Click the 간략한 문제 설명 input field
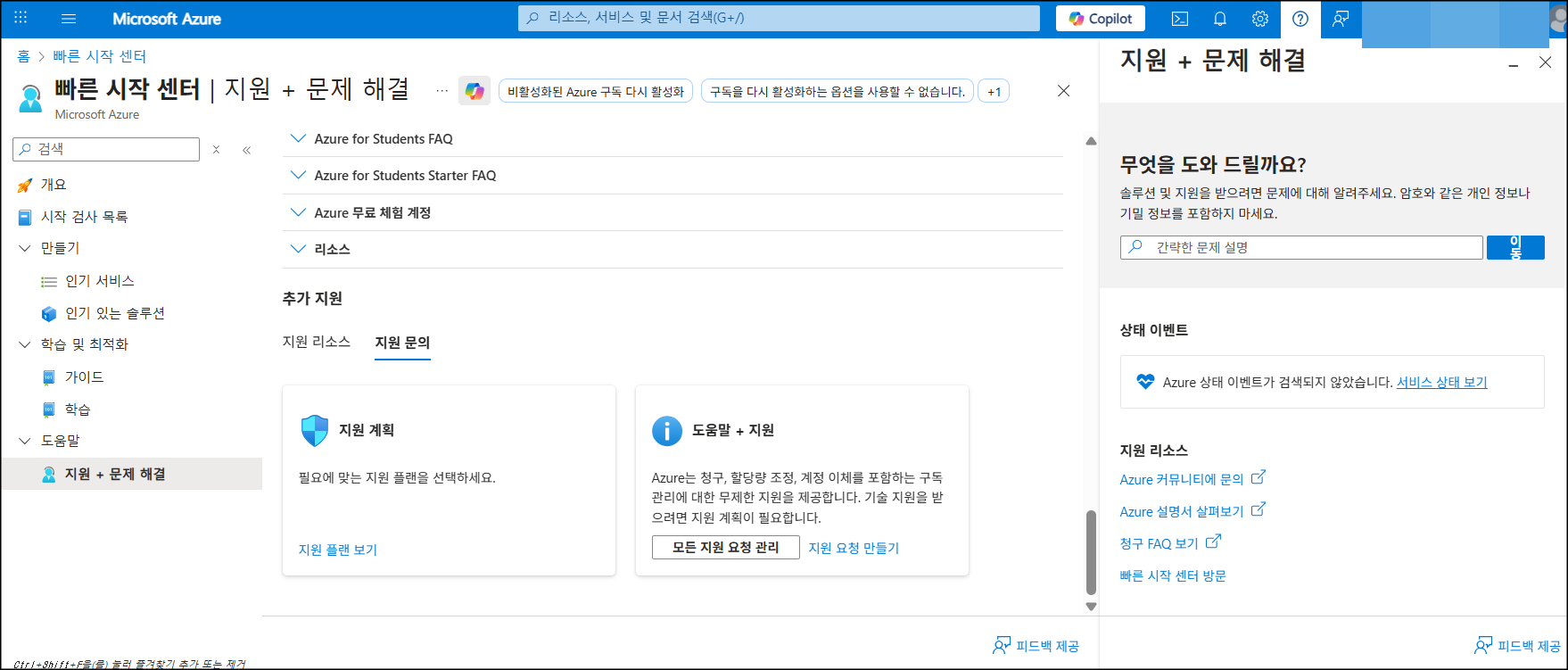The height and width of the screenshot is (670, 1568). (1301, 247)
